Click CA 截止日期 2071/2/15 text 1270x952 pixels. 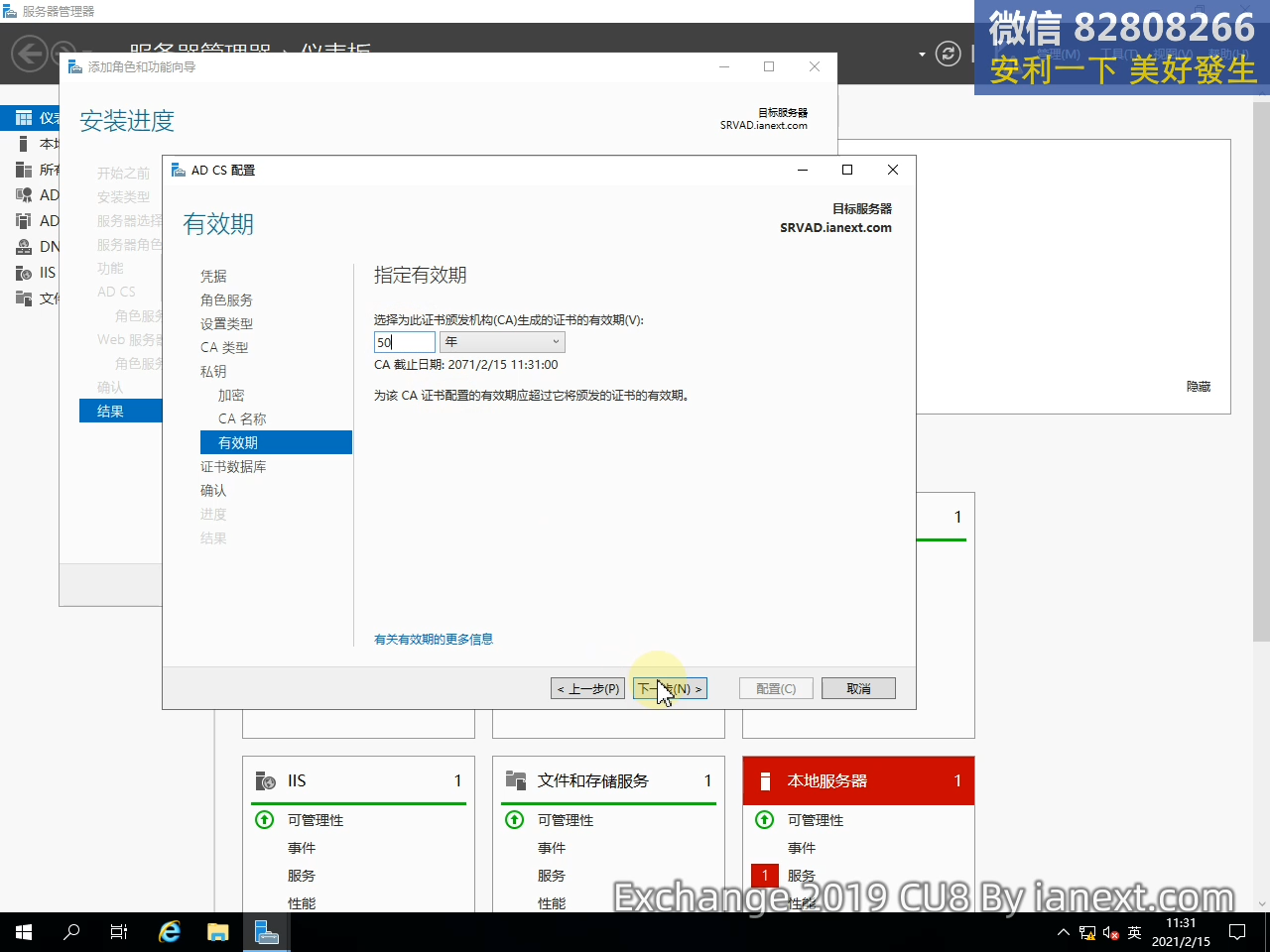click(x=466, y=365)
